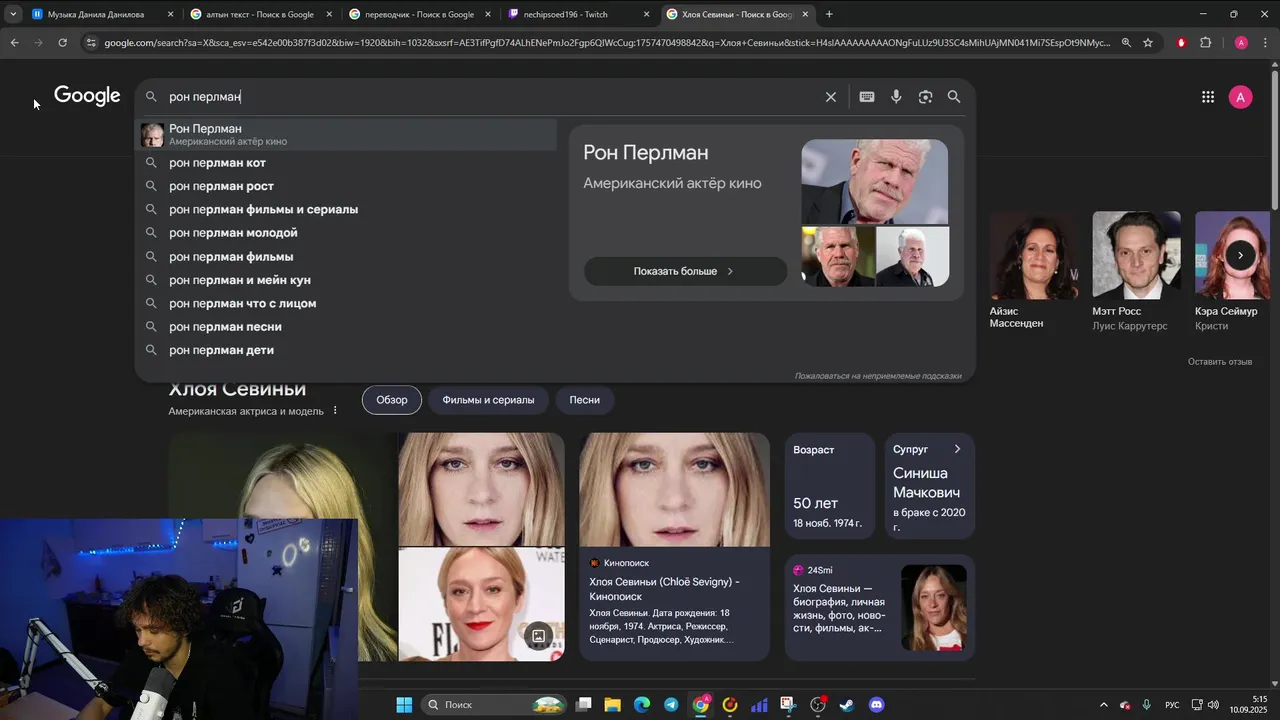Choose suggestion рон перлман что с лицом
The width and height of the screenshot is (1280, 720).
346,304
